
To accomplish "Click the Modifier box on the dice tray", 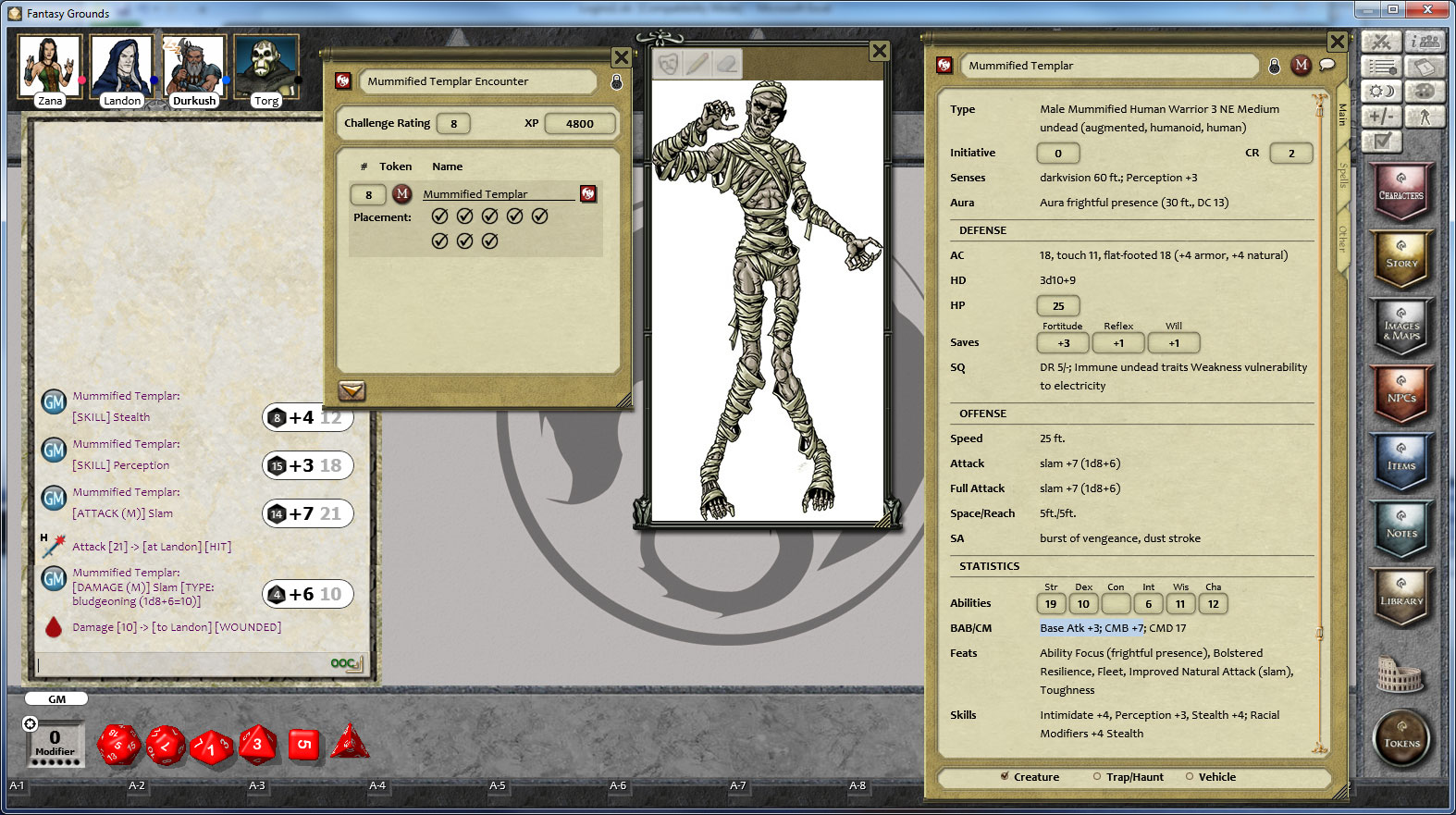I will (55, 742).
